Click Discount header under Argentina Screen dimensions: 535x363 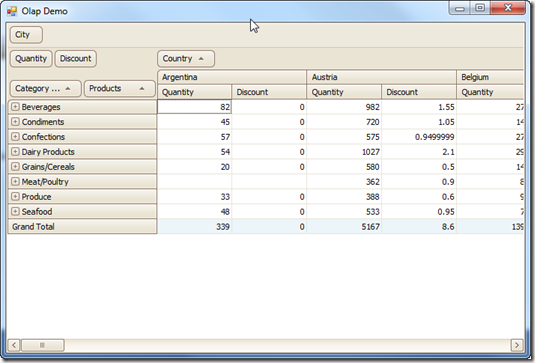click(269, 92)
